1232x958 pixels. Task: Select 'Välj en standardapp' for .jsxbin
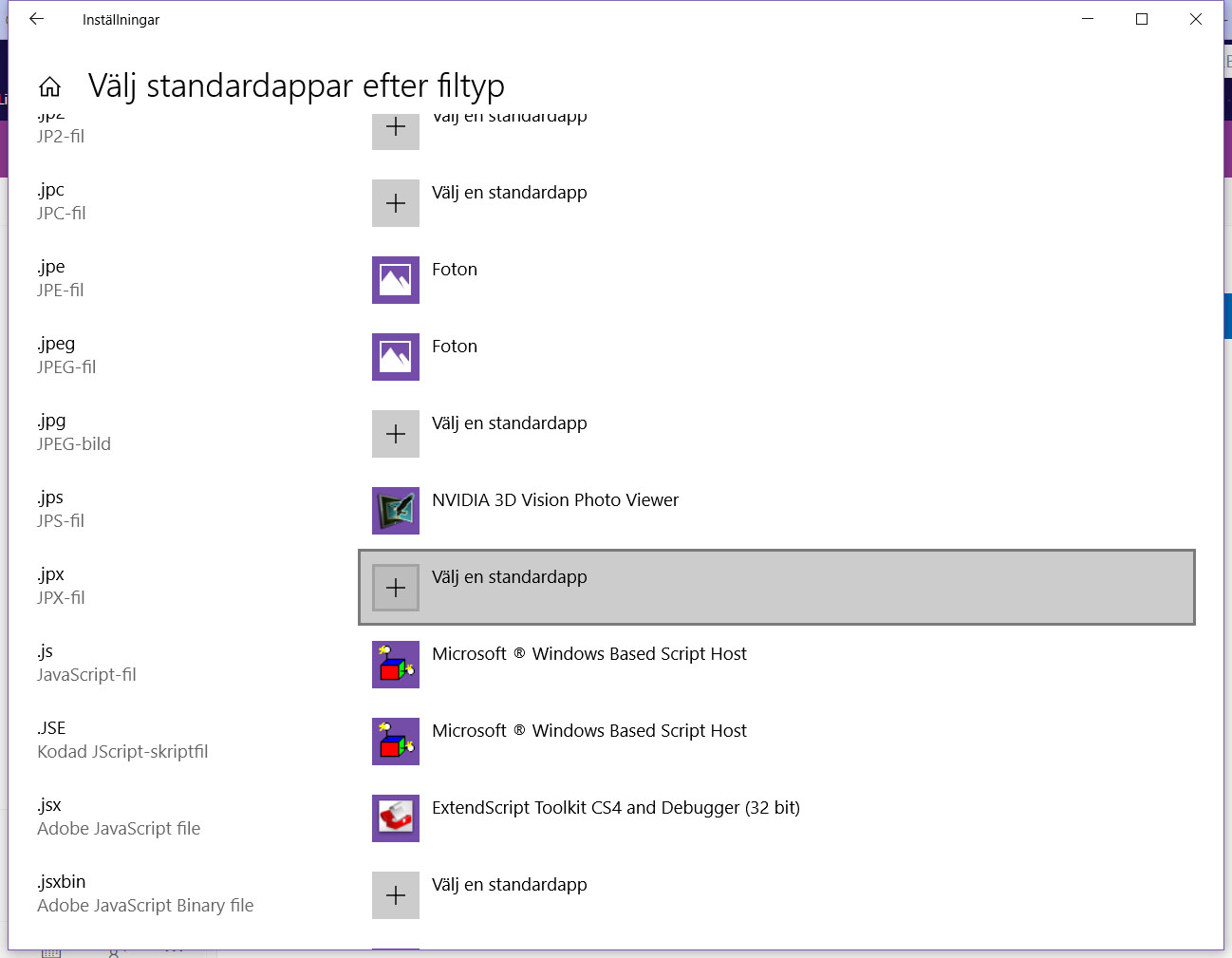pyautogui.click(x=510, y=885)
